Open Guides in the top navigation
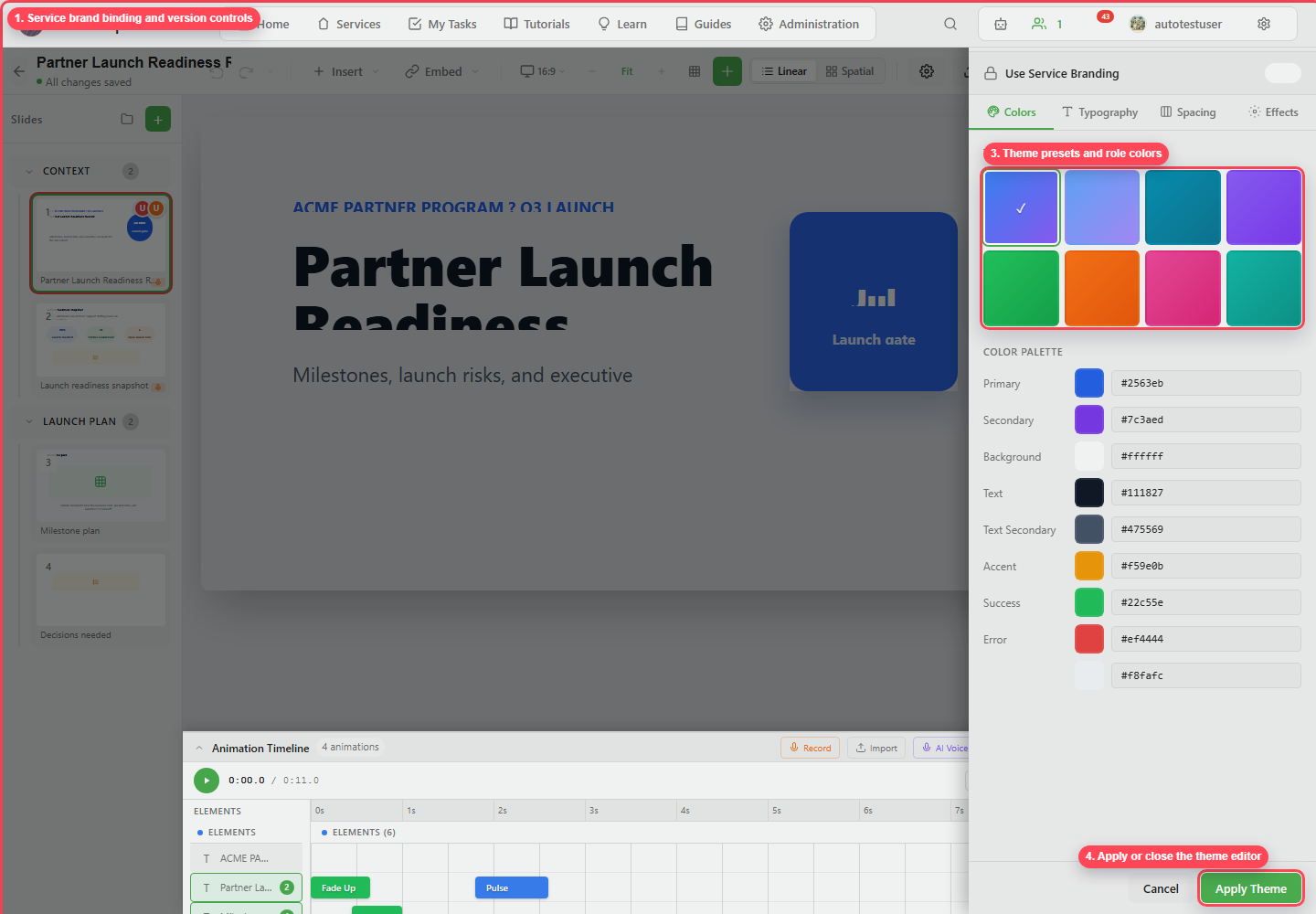 click(x=704, y=24)
